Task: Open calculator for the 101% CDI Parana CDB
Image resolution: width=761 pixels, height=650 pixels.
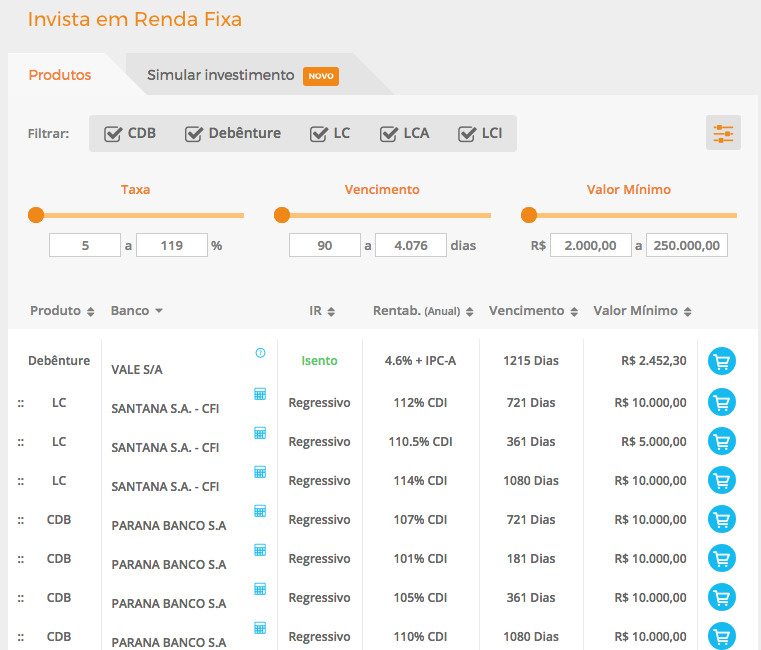Action: [260, 550]
